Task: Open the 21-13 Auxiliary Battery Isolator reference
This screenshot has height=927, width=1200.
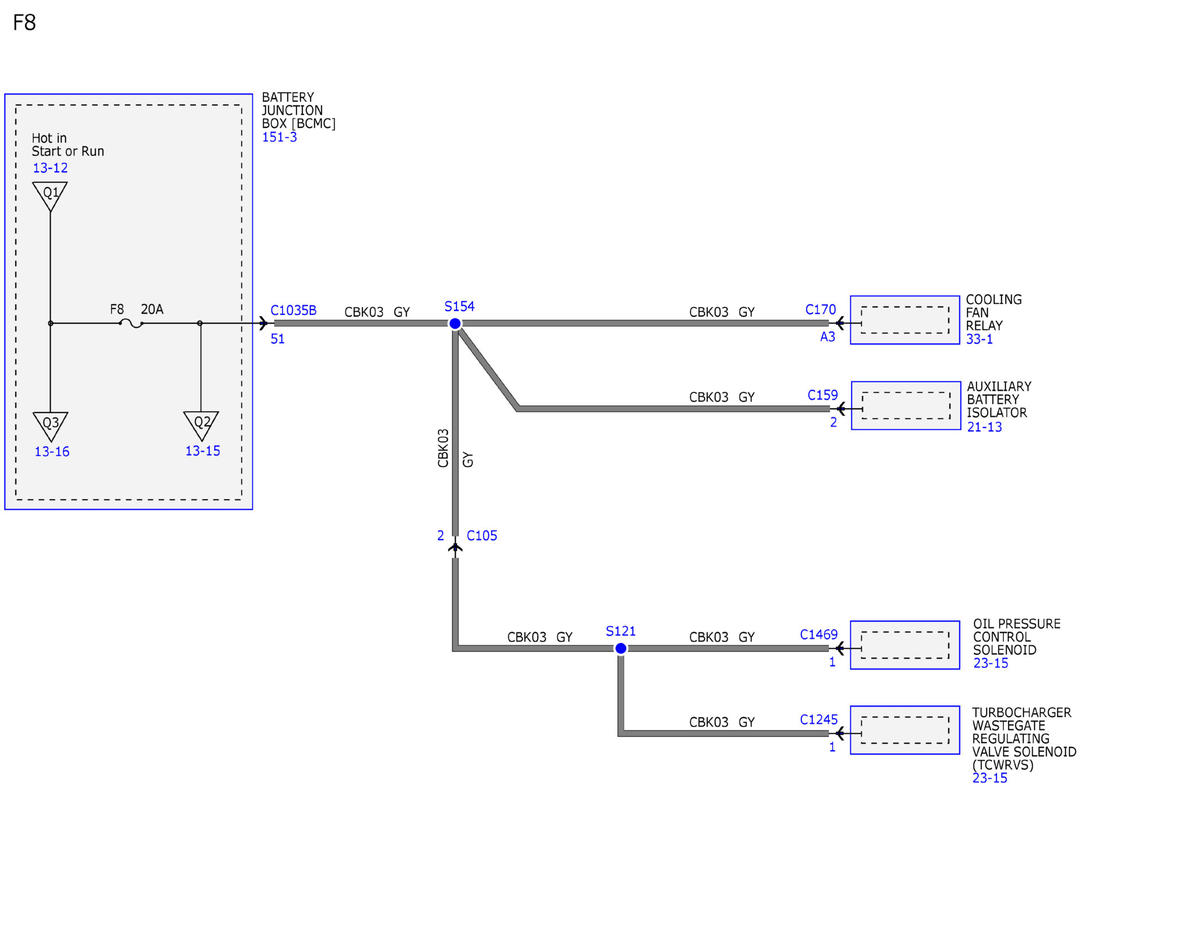Action: [984, 427]
